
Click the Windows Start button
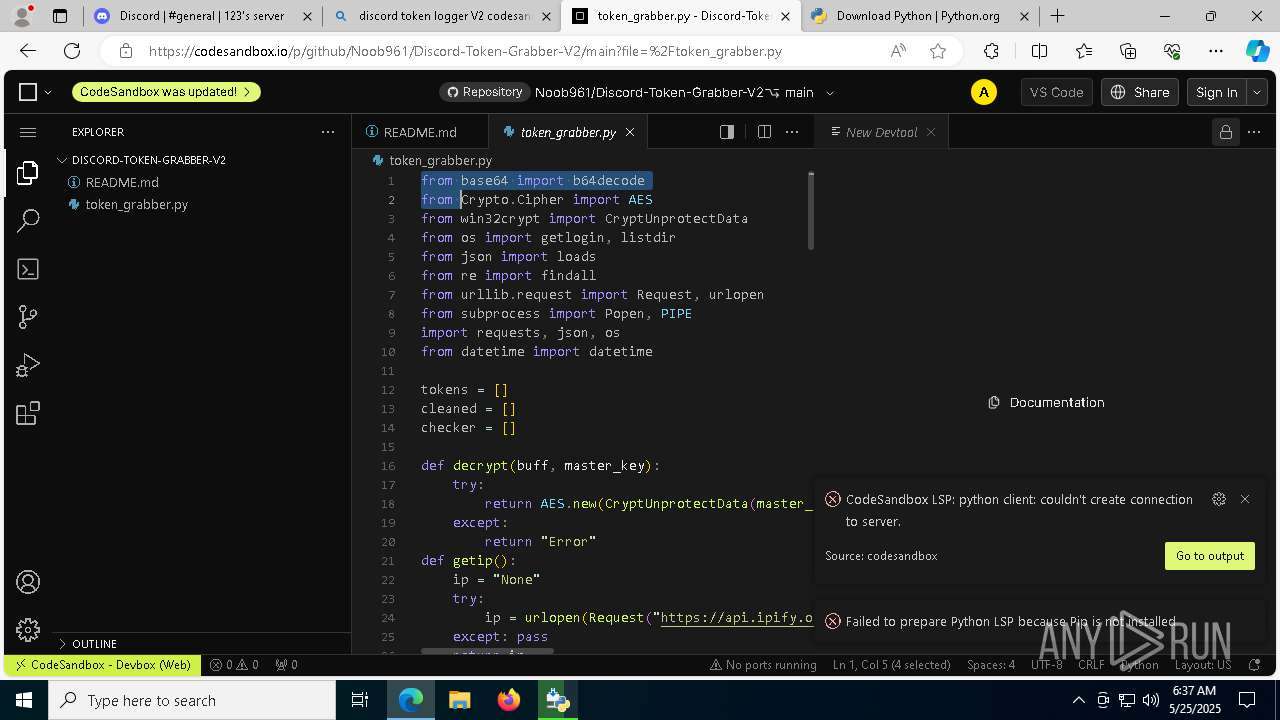click(x=24, y=700)
